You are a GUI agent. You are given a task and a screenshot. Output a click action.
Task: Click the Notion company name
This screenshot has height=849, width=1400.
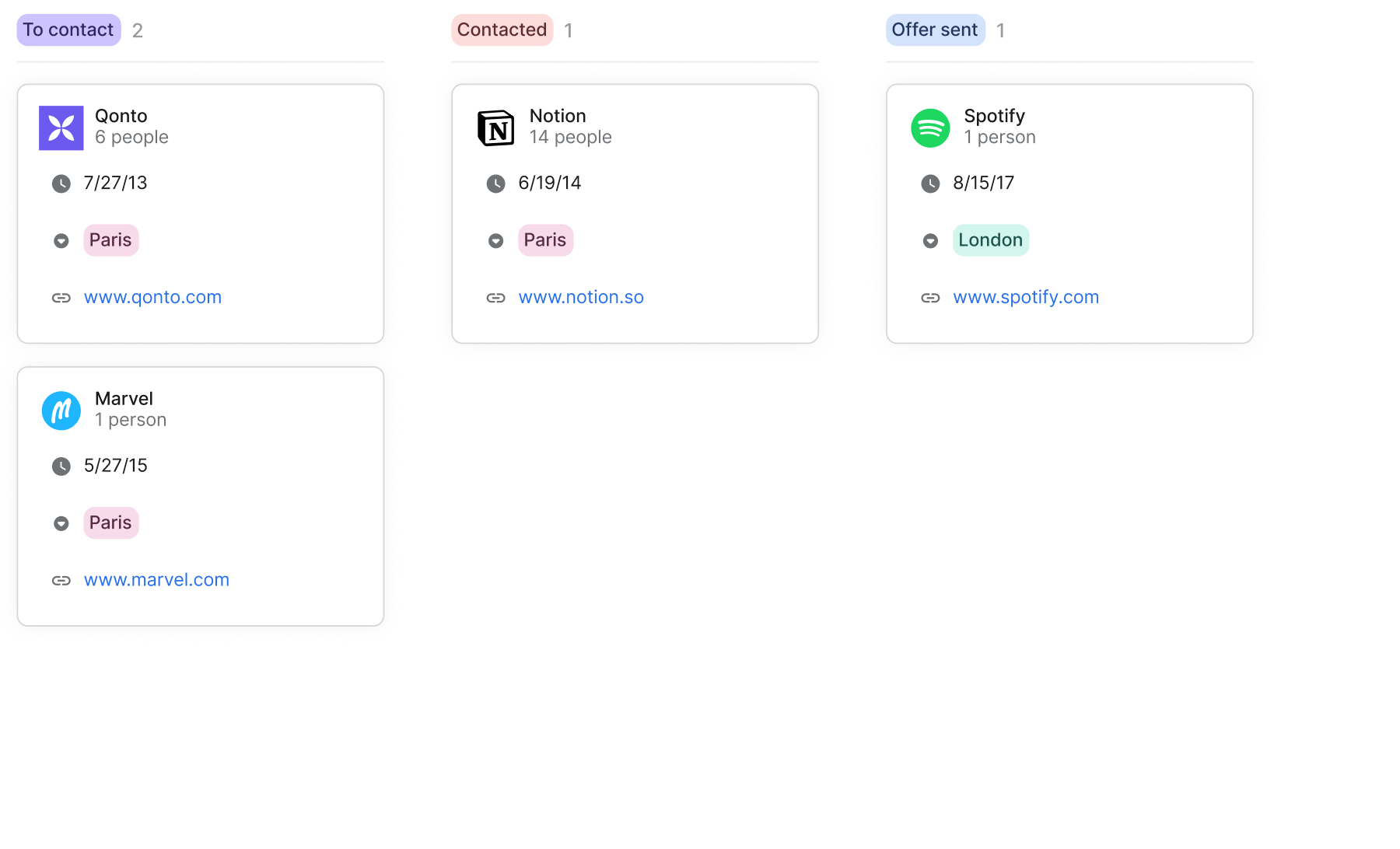tap(558, 116)
